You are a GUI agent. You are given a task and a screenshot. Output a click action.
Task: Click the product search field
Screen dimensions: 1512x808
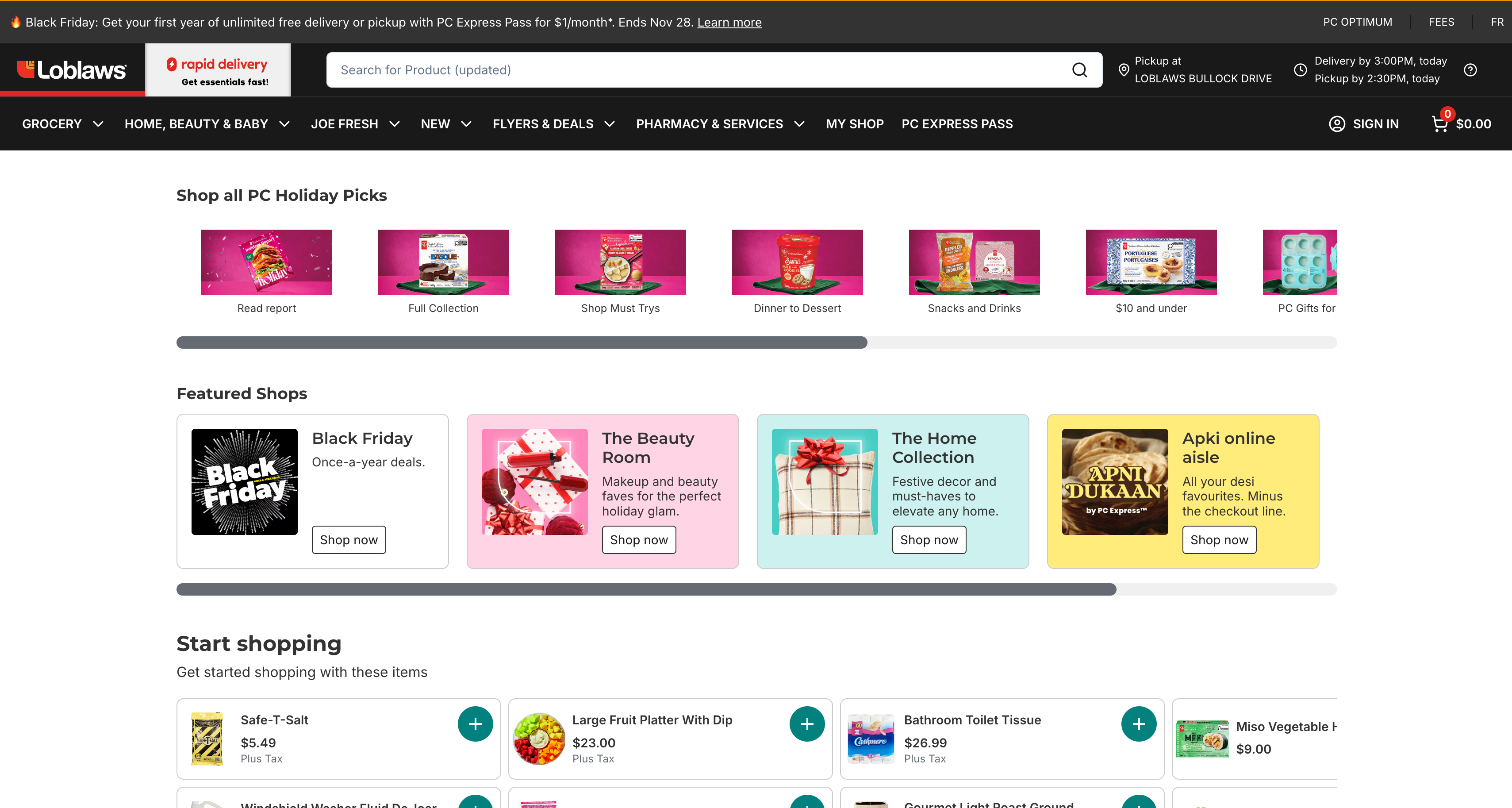pos(714,70)
